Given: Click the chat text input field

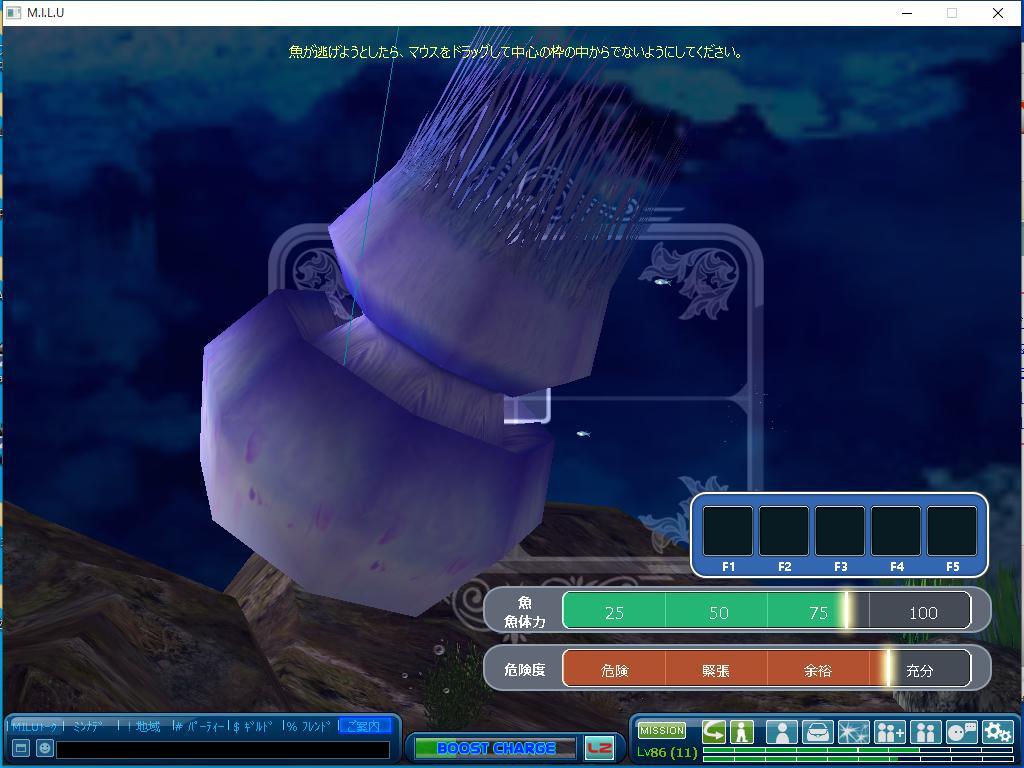Looking at the screenshot, I should pos(222,749).
